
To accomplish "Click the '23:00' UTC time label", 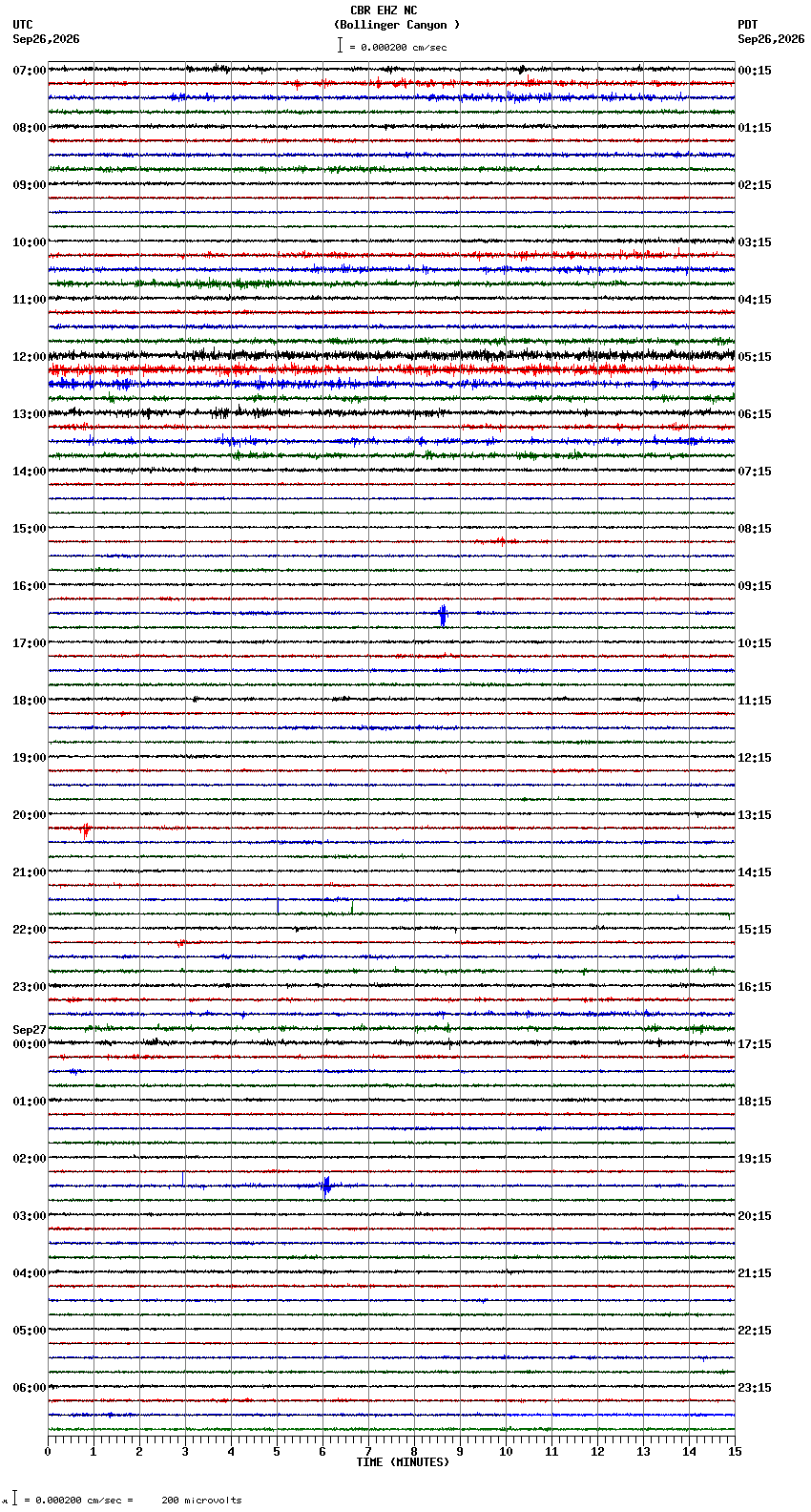I will coord(30,987).
